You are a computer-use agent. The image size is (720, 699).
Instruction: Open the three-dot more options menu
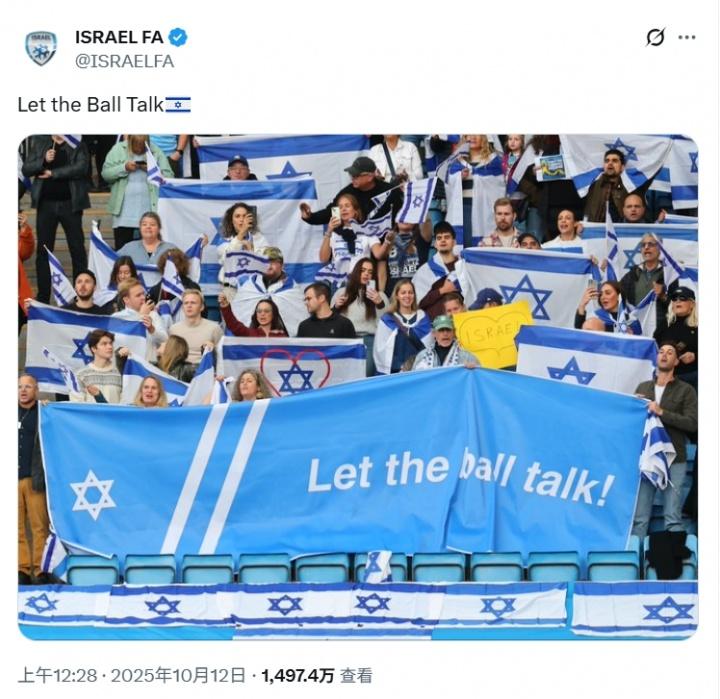686,37
